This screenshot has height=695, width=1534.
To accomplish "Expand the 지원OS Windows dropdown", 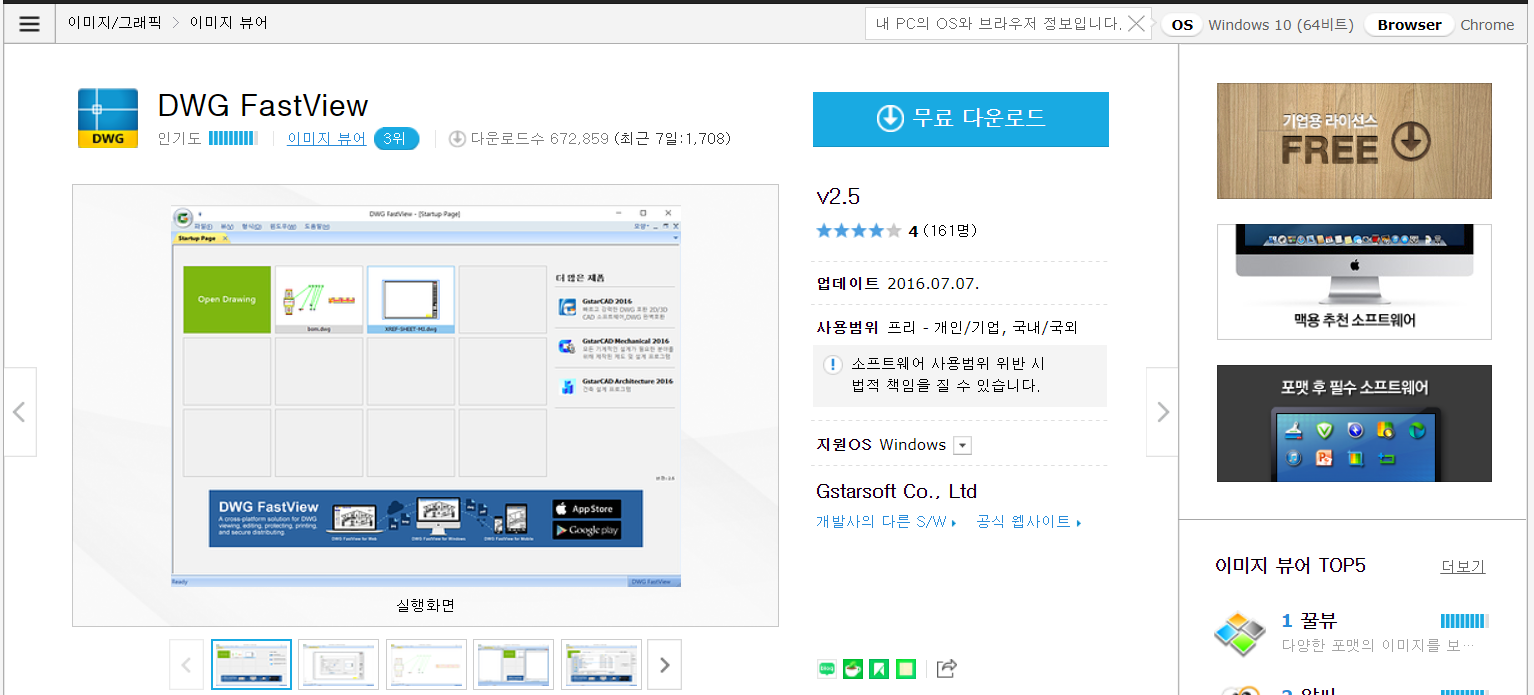I will click(962, 445).
